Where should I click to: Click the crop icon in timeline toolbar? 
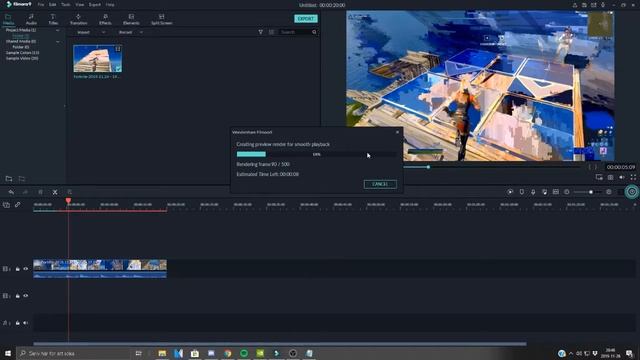(70, 192)
